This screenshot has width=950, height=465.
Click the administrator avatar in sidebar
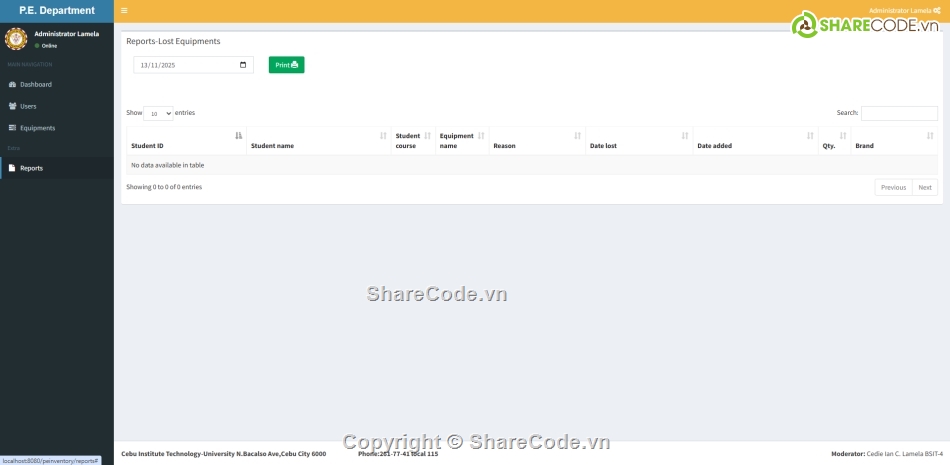pyautogui.click(x=16, y=39)
